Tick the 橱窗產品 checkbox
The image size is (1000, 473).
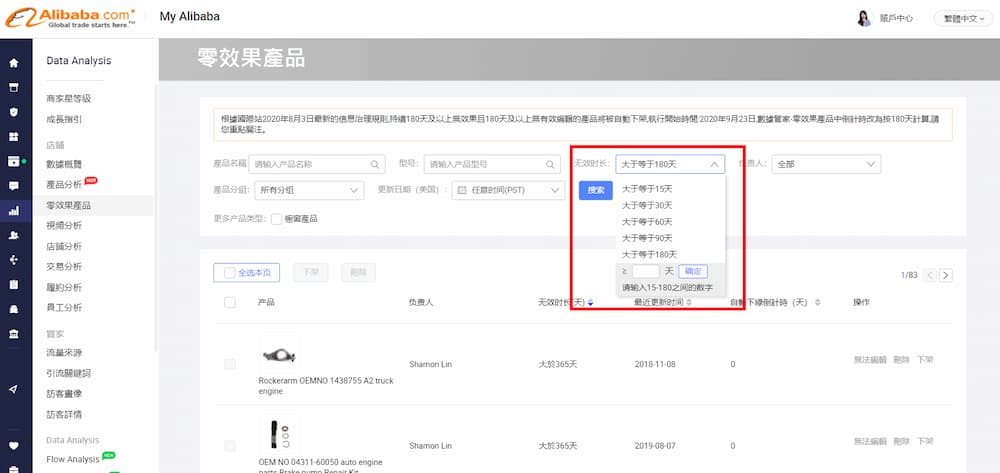276,219
